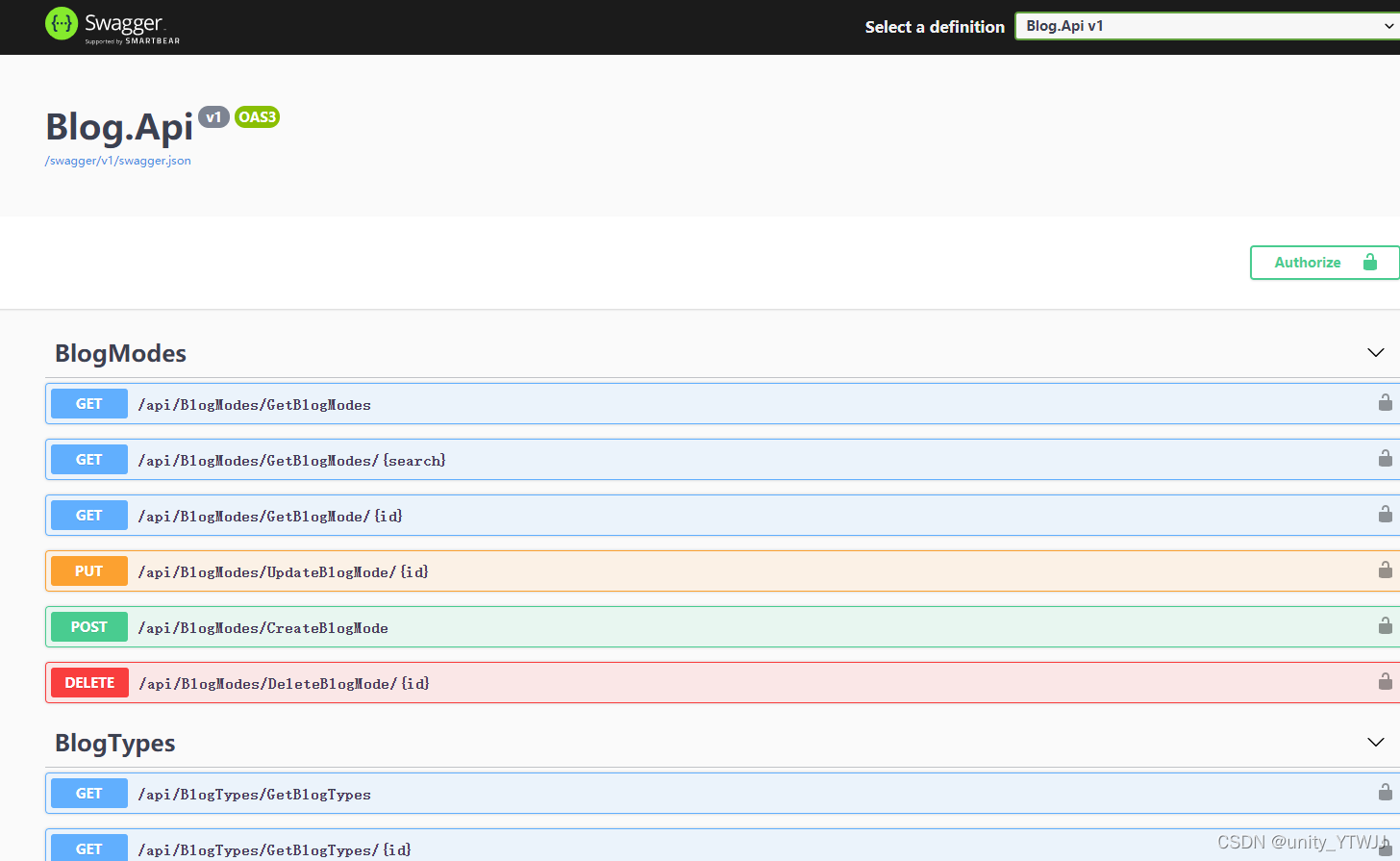Click the padlock on GetBlogTypes endpoint

[x=1385, y=792]
